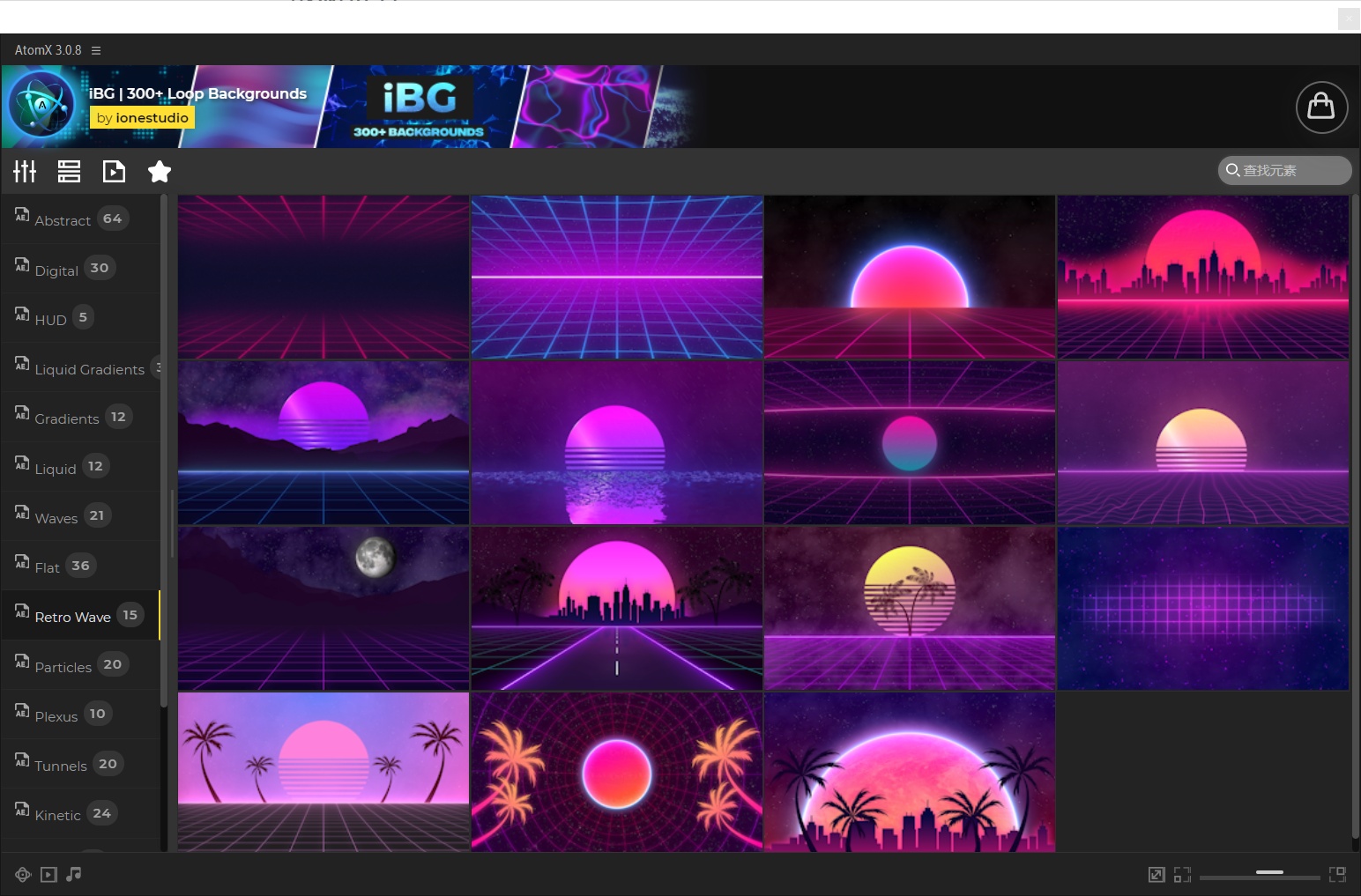Image resolution: width=1361 pixels, height=896 pixels.
Task: Select the Particles category
Action: point(80,665)
